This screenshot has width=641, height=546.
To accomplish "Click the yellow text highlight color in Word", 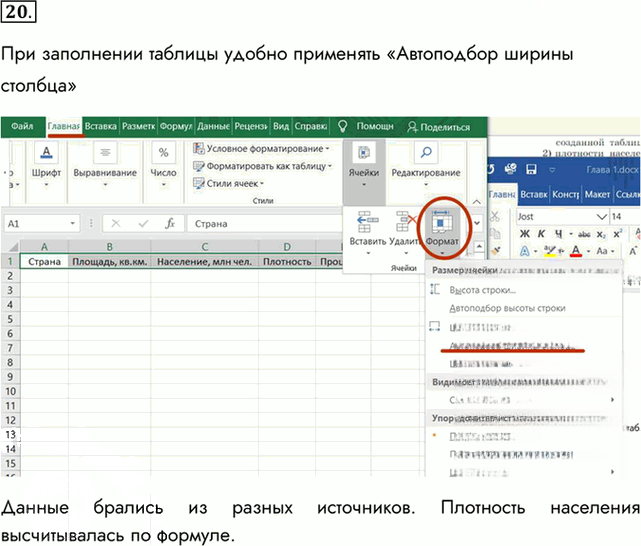I will coord(550,251).
